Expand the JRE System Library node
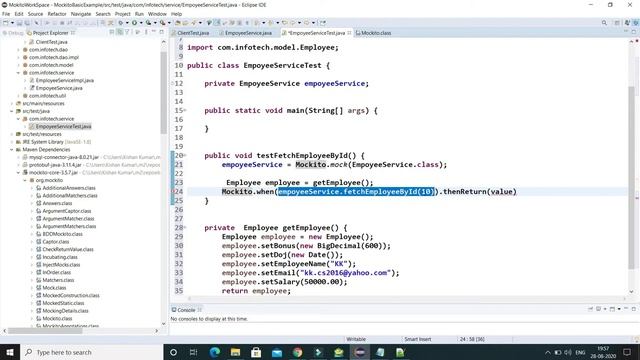 tap(12, 142)
